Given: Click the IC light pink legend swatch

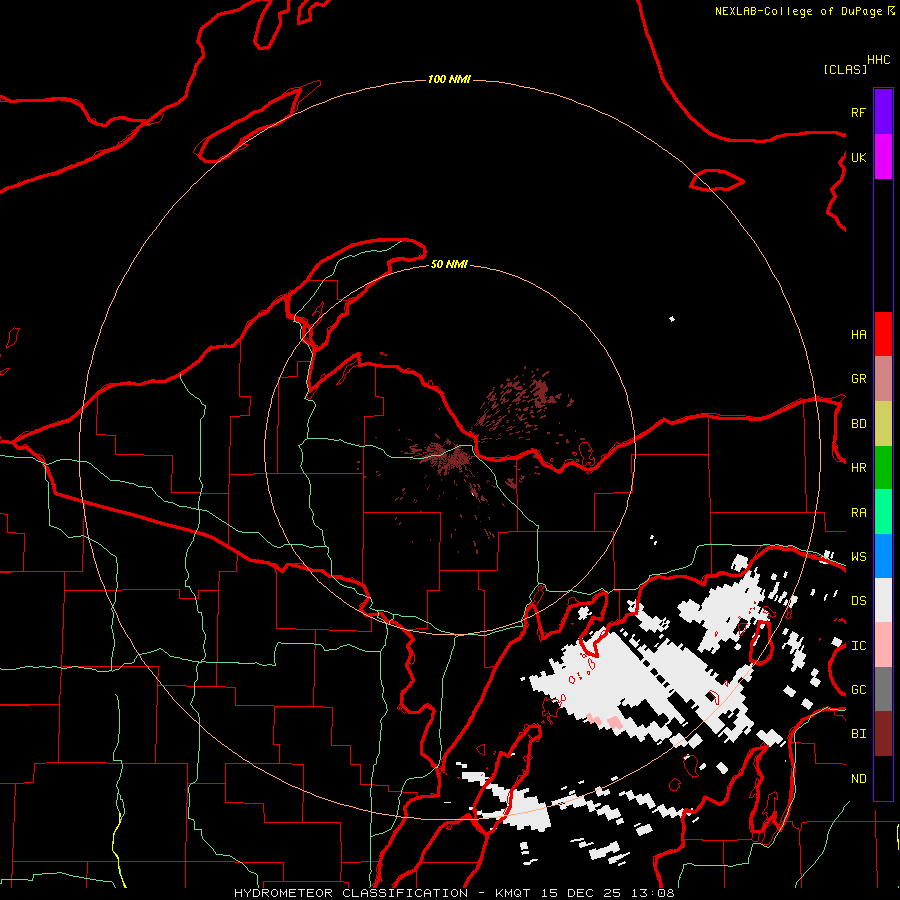Looking at the screenshot, I should [x=883, y=645].
